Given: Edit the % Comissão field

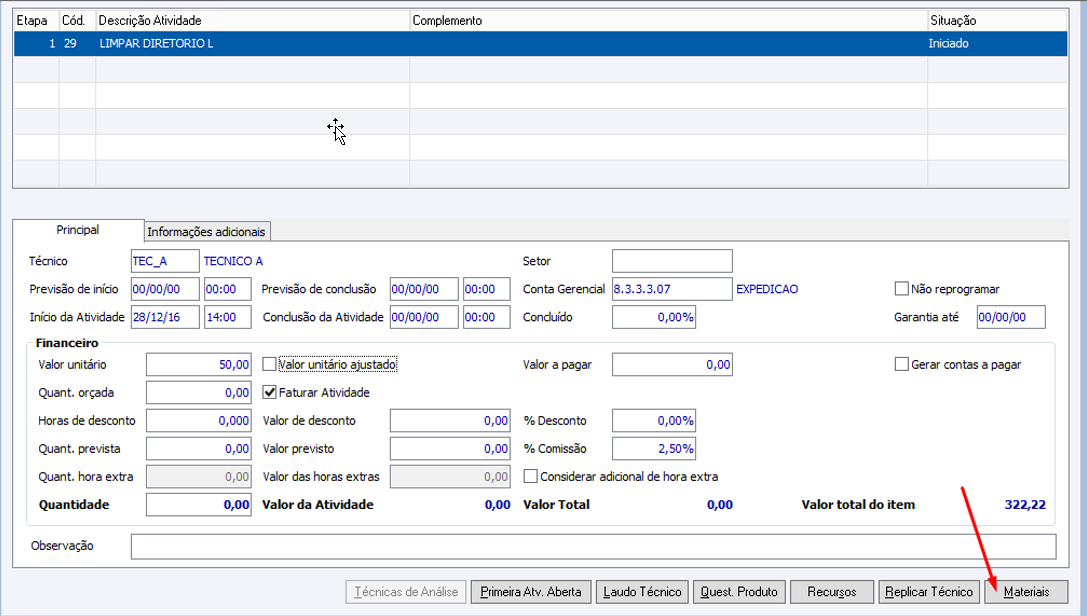Looking at the screenshot, I should (653, 449).
